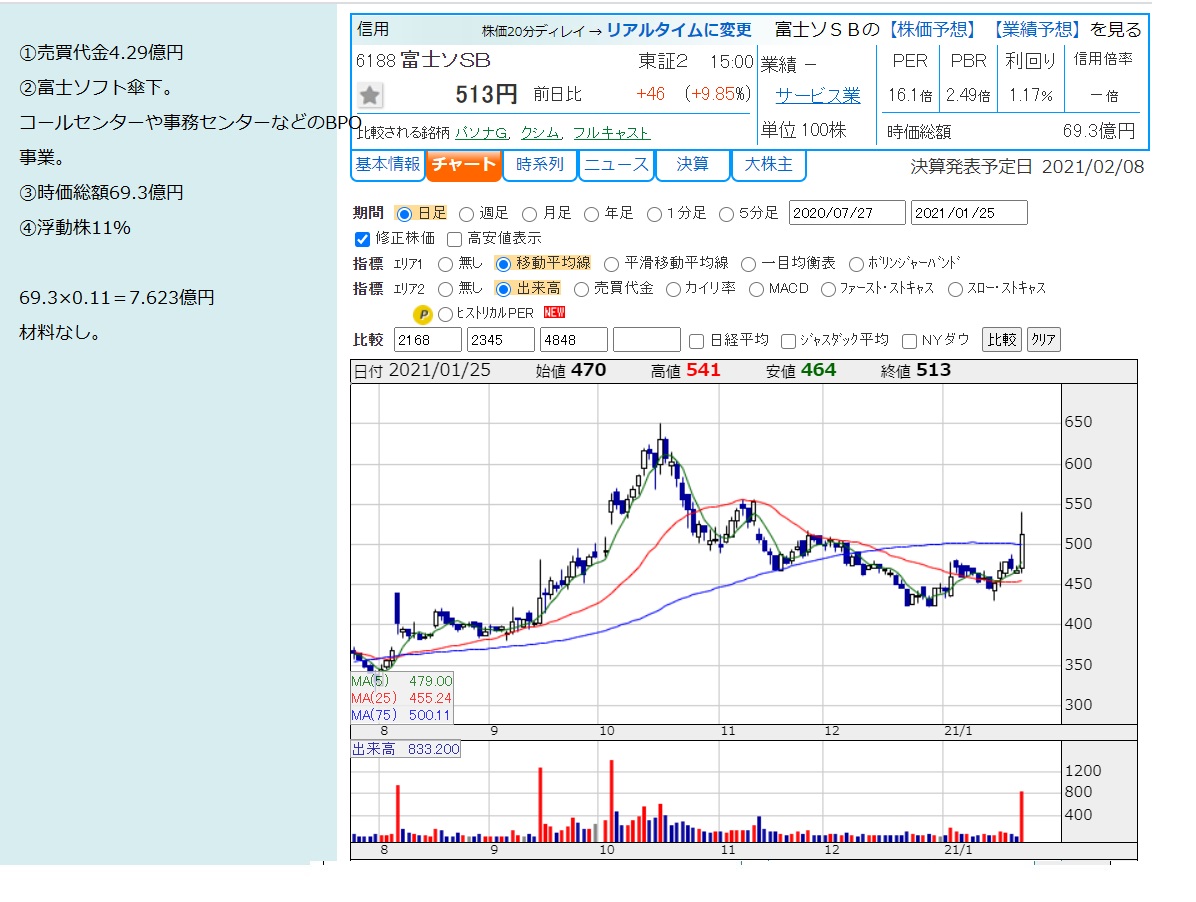Select スロー・ストキャス indicator radio
1196x902 pixels.
[955, 290]
